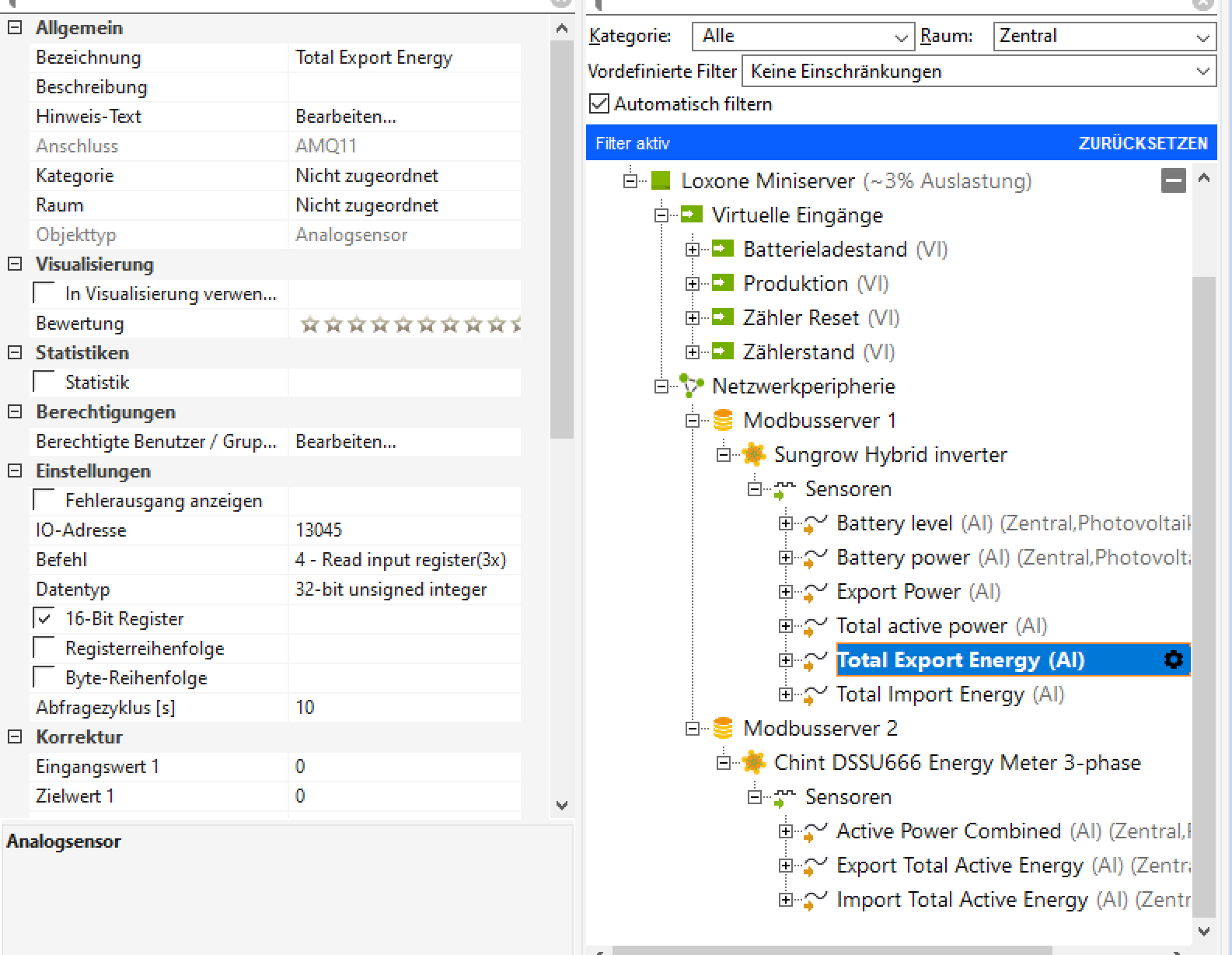Select Total Import Energy in tree

point(930,694)
